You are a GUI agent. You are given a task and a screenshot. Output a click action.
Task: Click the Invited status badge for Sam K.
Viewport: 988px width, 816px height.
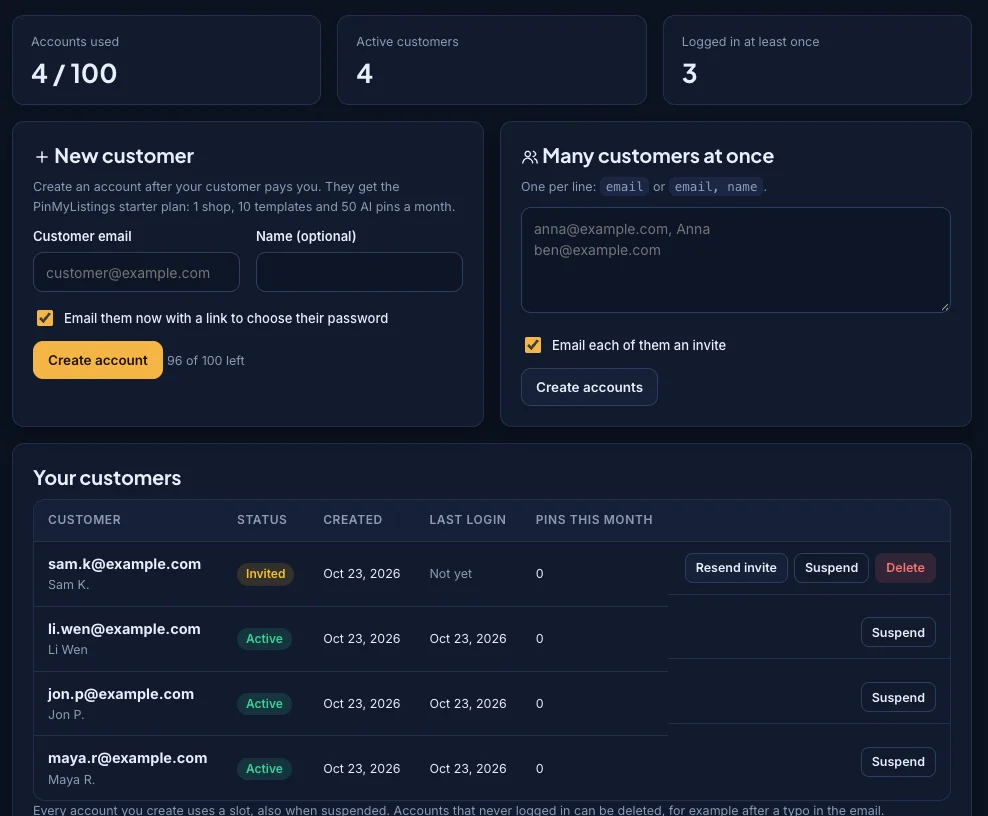click(x=265, y=574)
